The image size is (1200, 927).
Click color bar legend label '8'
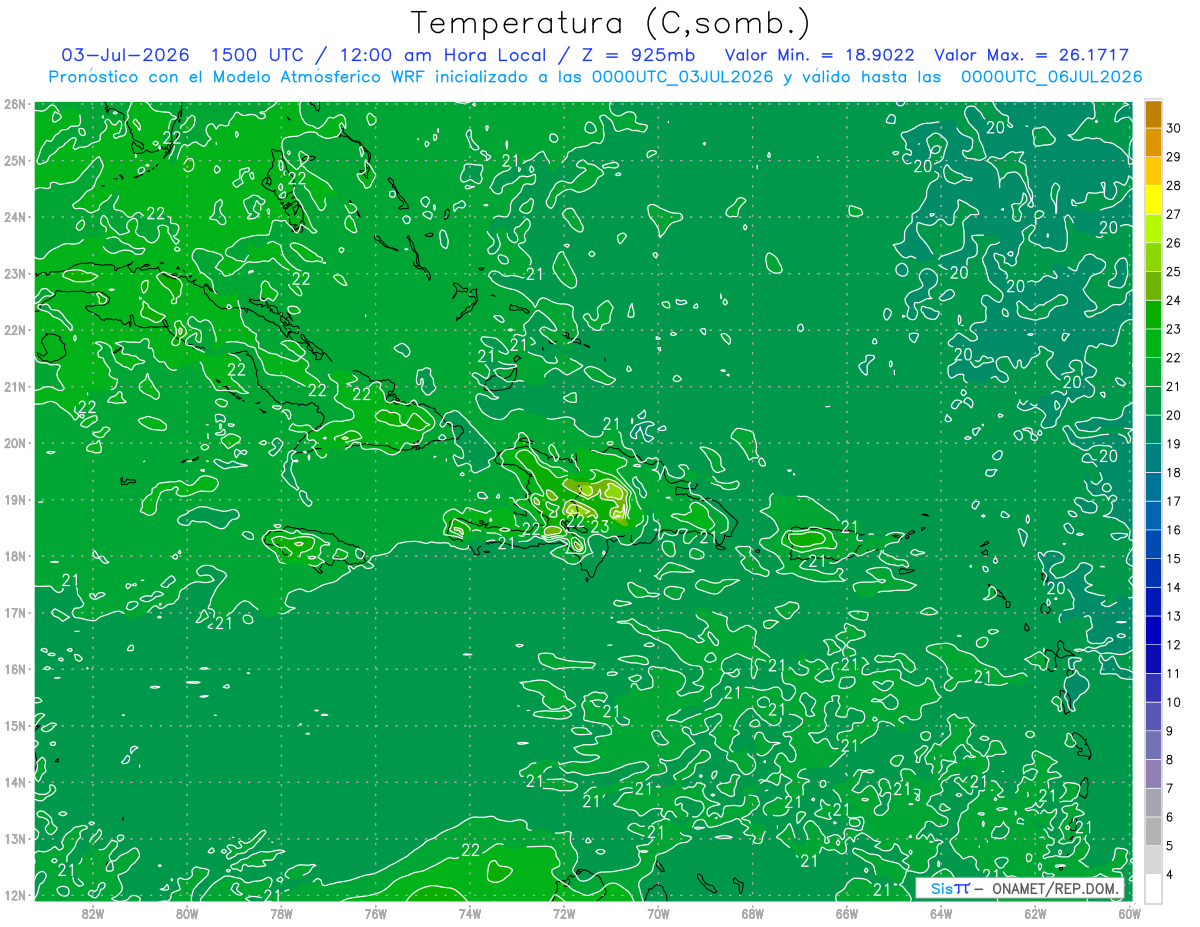[x=1171, y=760]
